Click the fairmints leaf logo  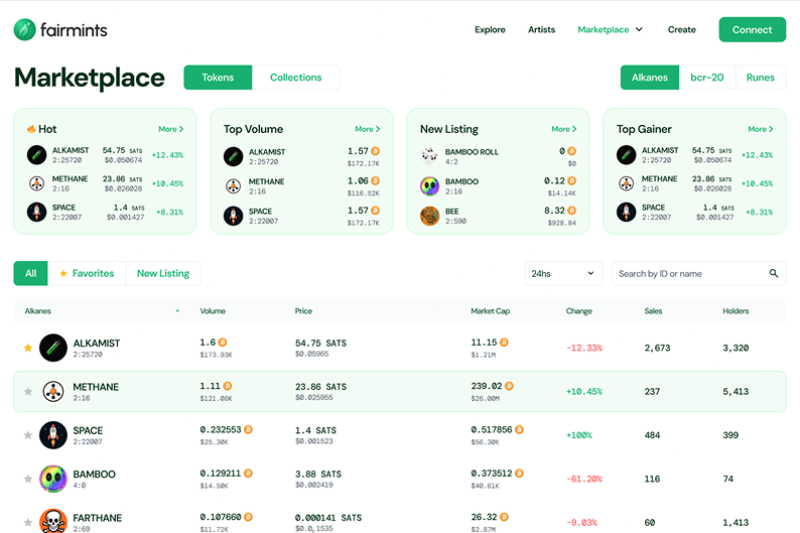tap(24, 30)
